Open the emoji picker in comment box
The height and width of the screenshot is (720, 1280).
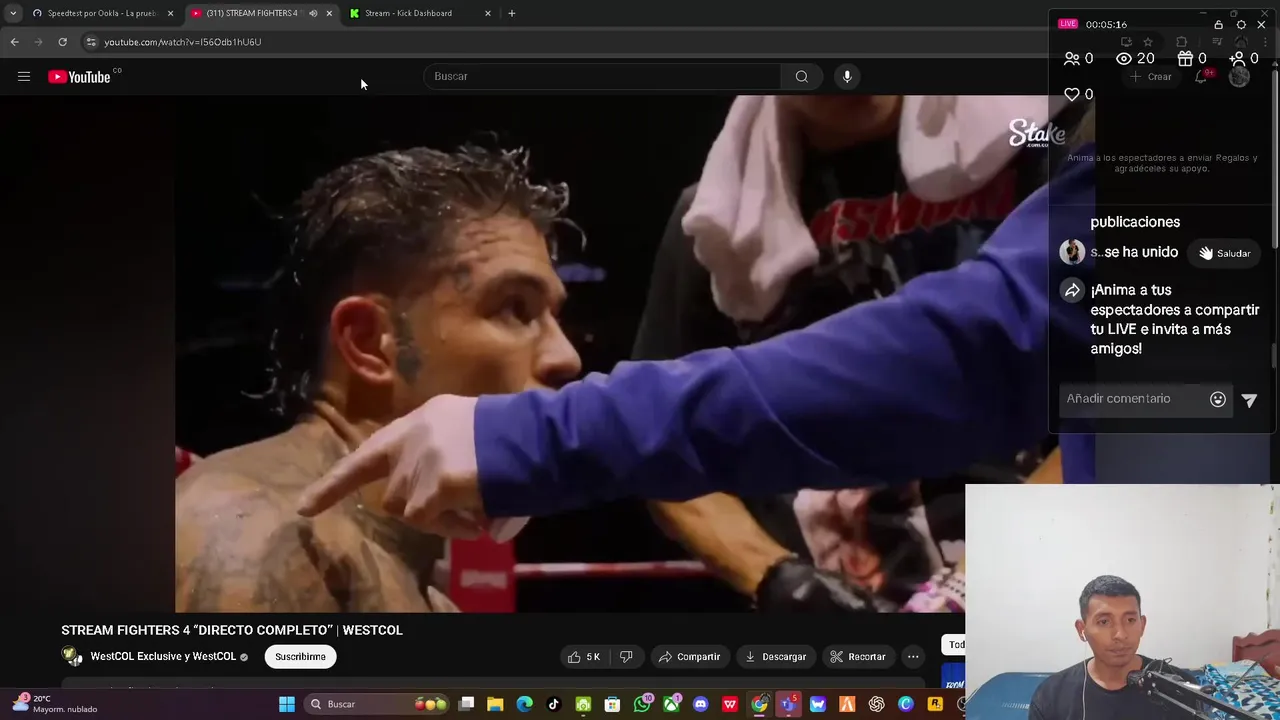[x=1218, y=399]
